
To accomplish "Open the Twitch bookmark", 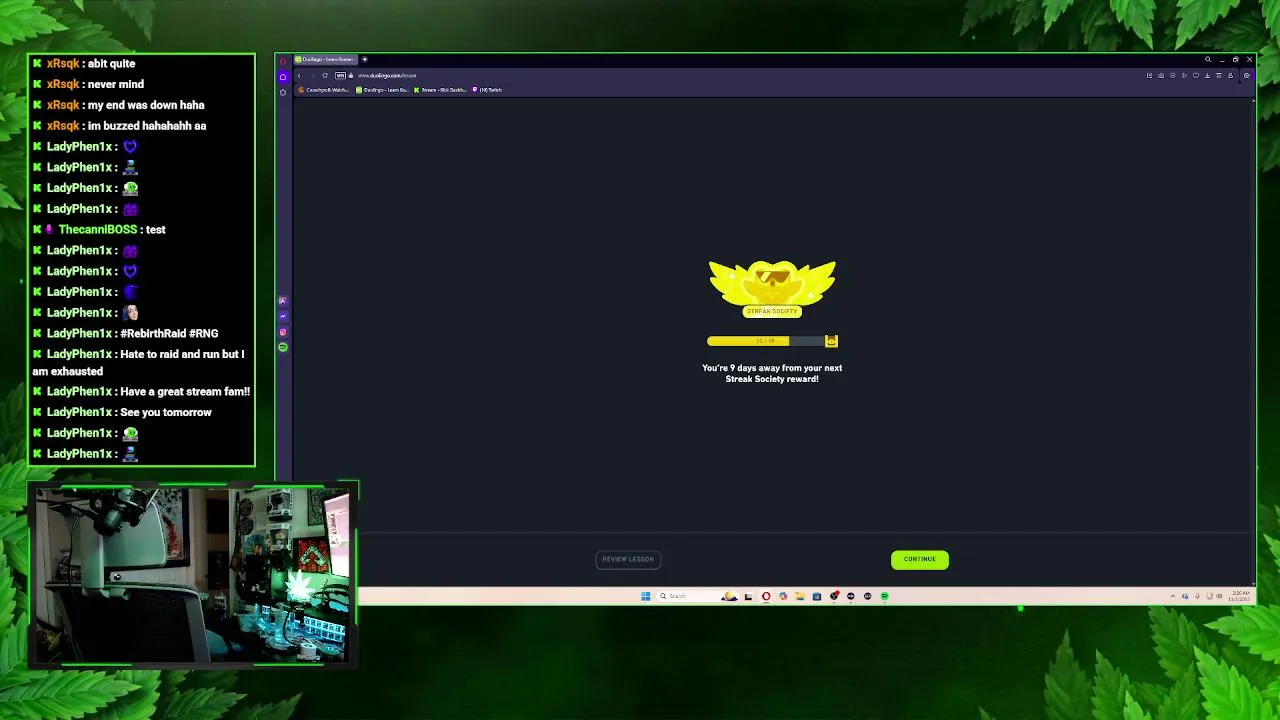I will (487, 90).
